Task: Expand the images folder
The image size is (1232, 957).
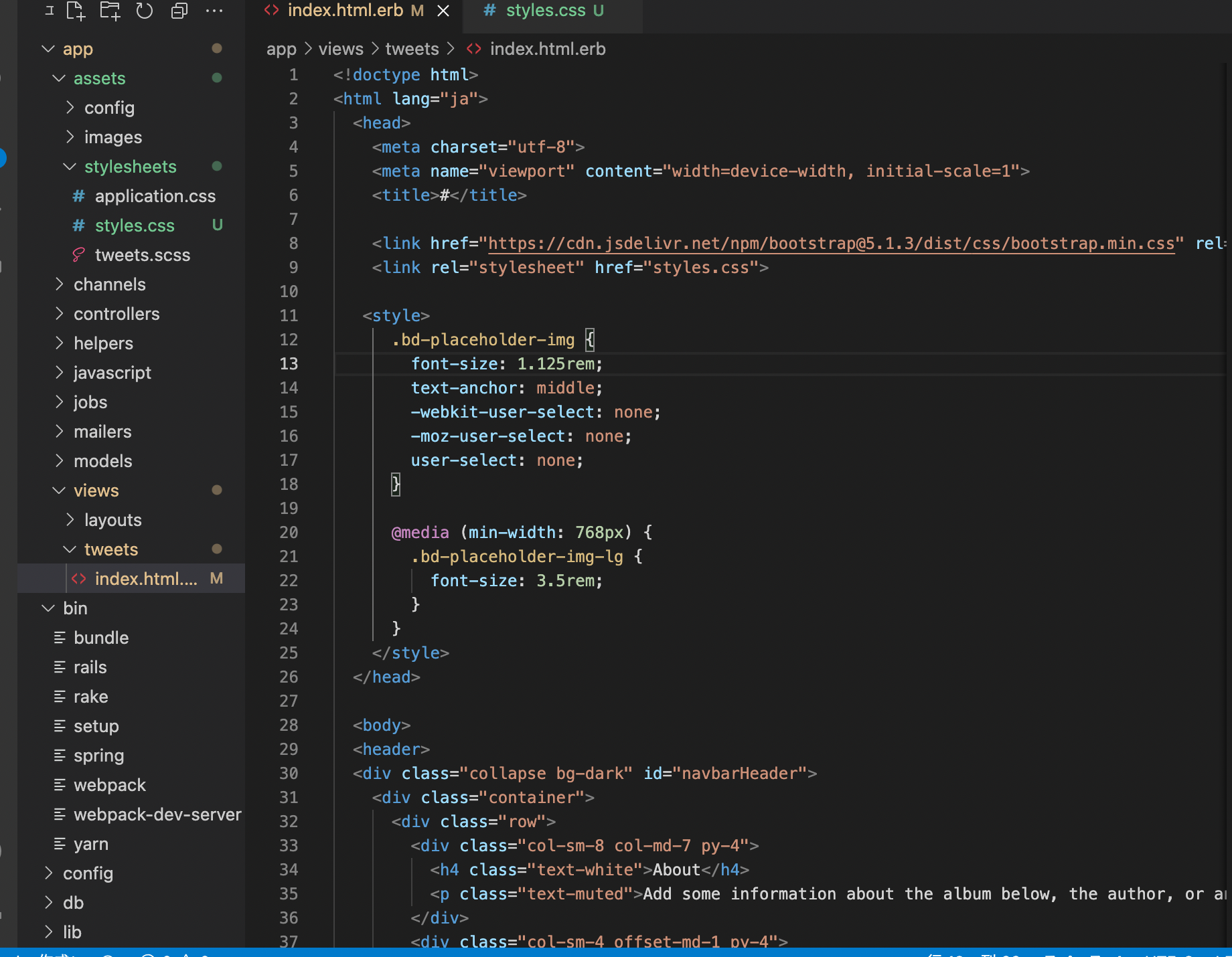Action: [70, 137]
